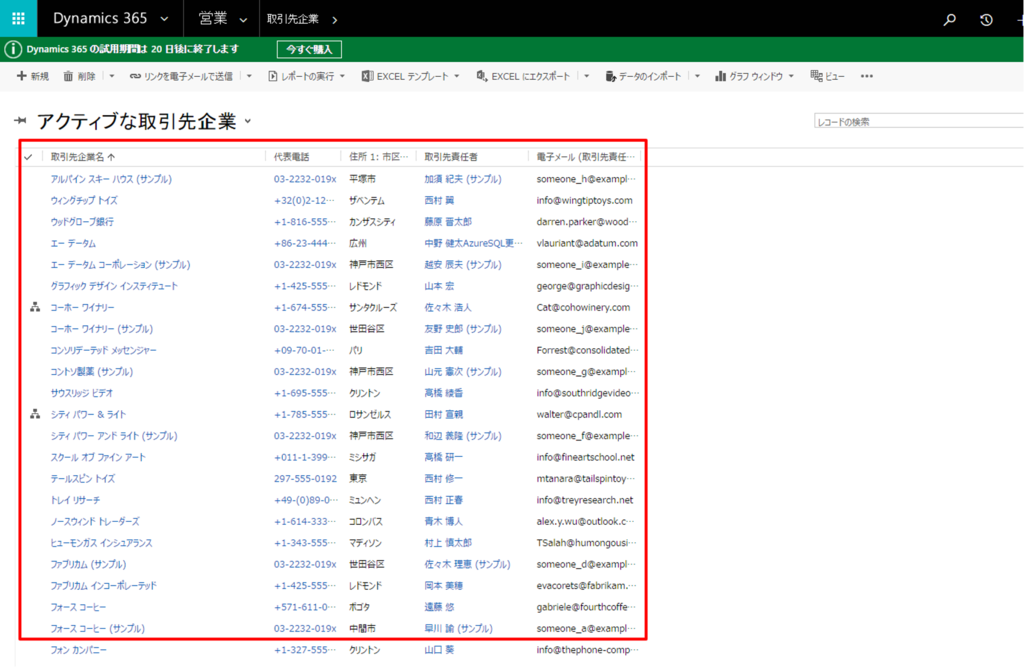The height and width of the screenshot is (667, 1024).
Task: Open account フォン カンパニー
Action: (x=78, y=650)
